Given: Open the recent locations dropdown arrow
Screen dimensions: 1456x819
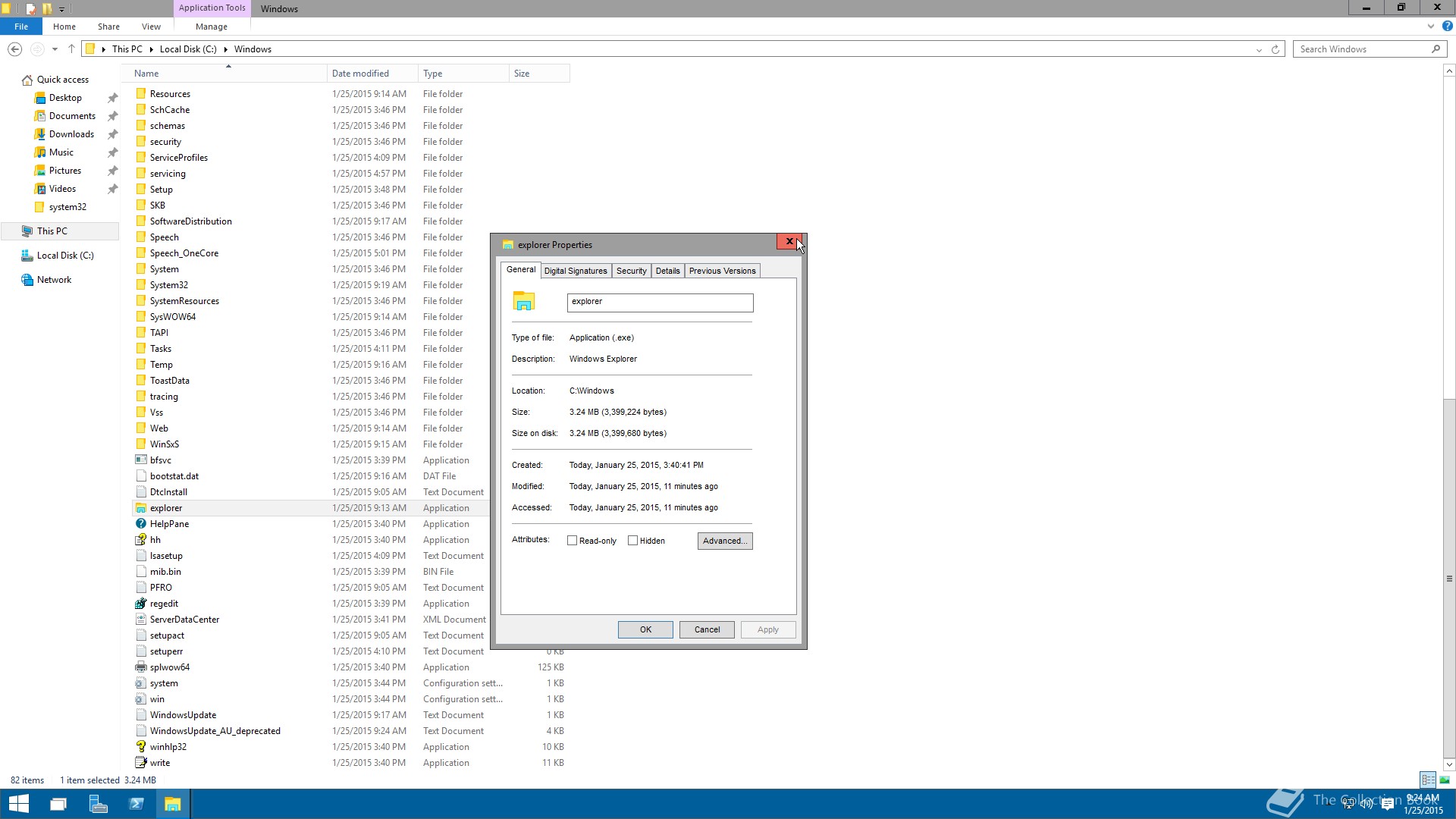Looking at the screenshot, I should [55, 49].
